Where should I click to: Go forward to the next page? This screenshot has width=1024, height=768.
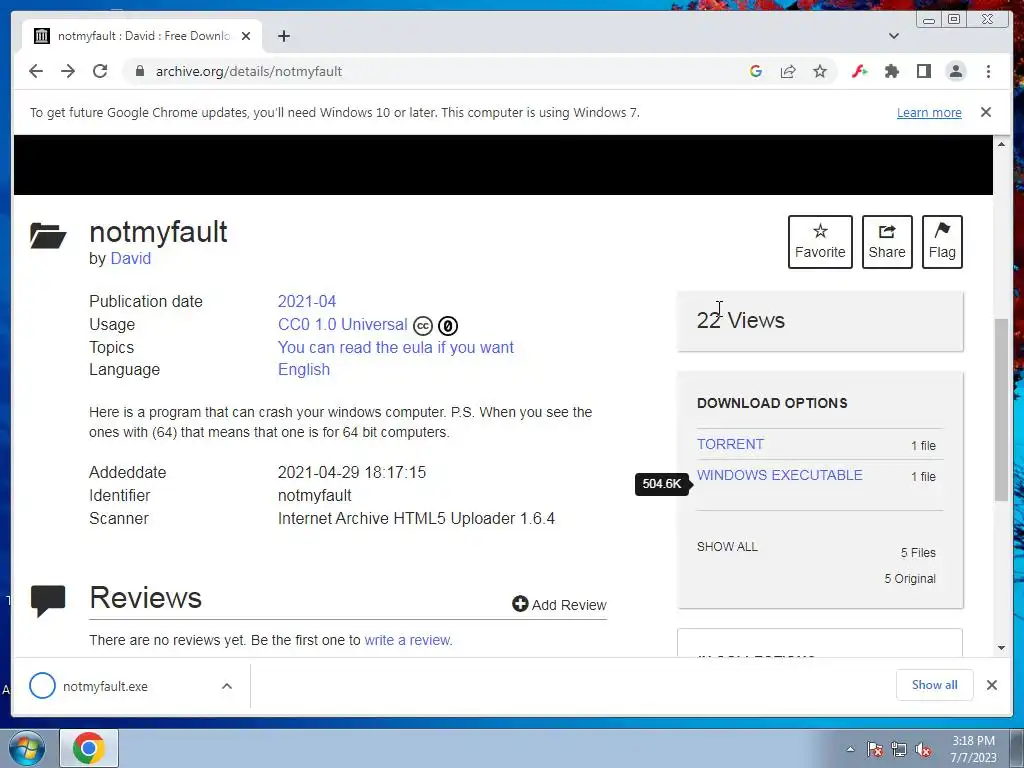(x=68, y=71)
